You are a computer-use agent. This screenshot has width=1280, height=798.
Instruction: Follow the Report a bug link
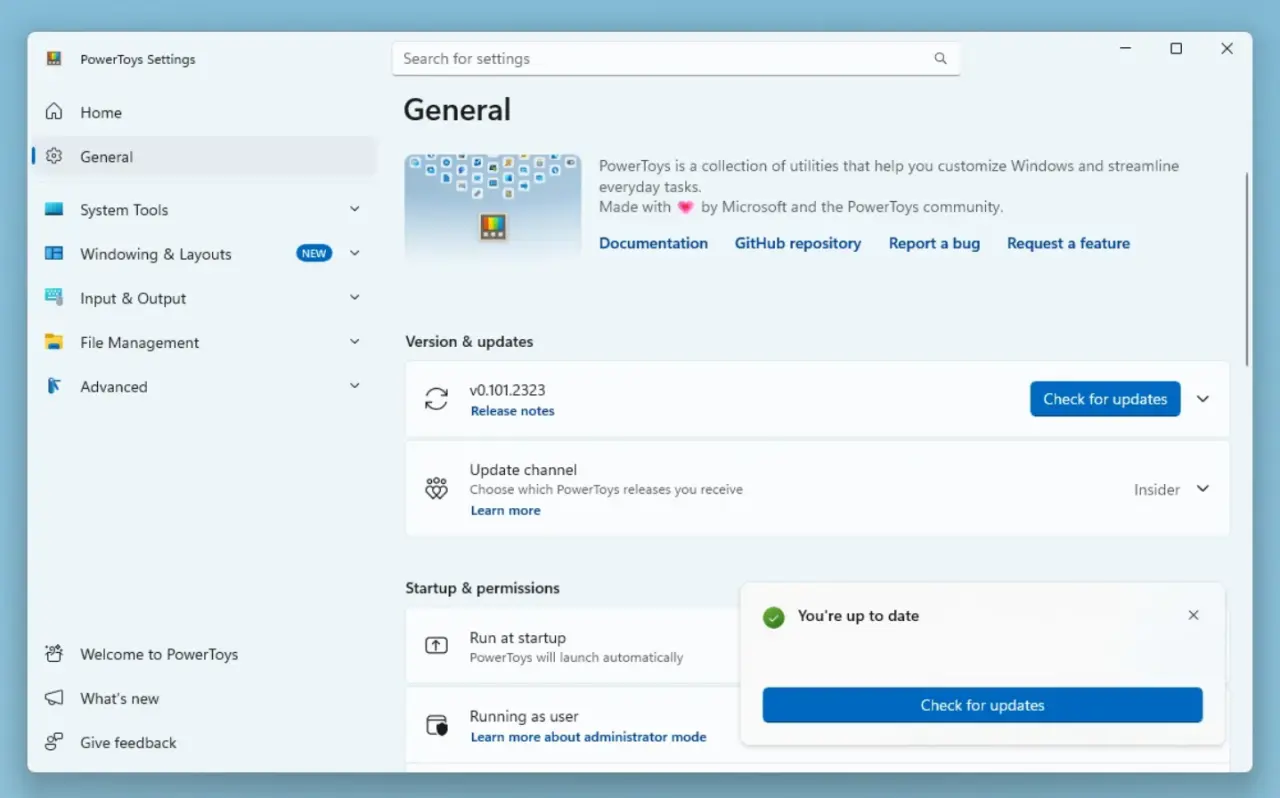pos(934,243)
